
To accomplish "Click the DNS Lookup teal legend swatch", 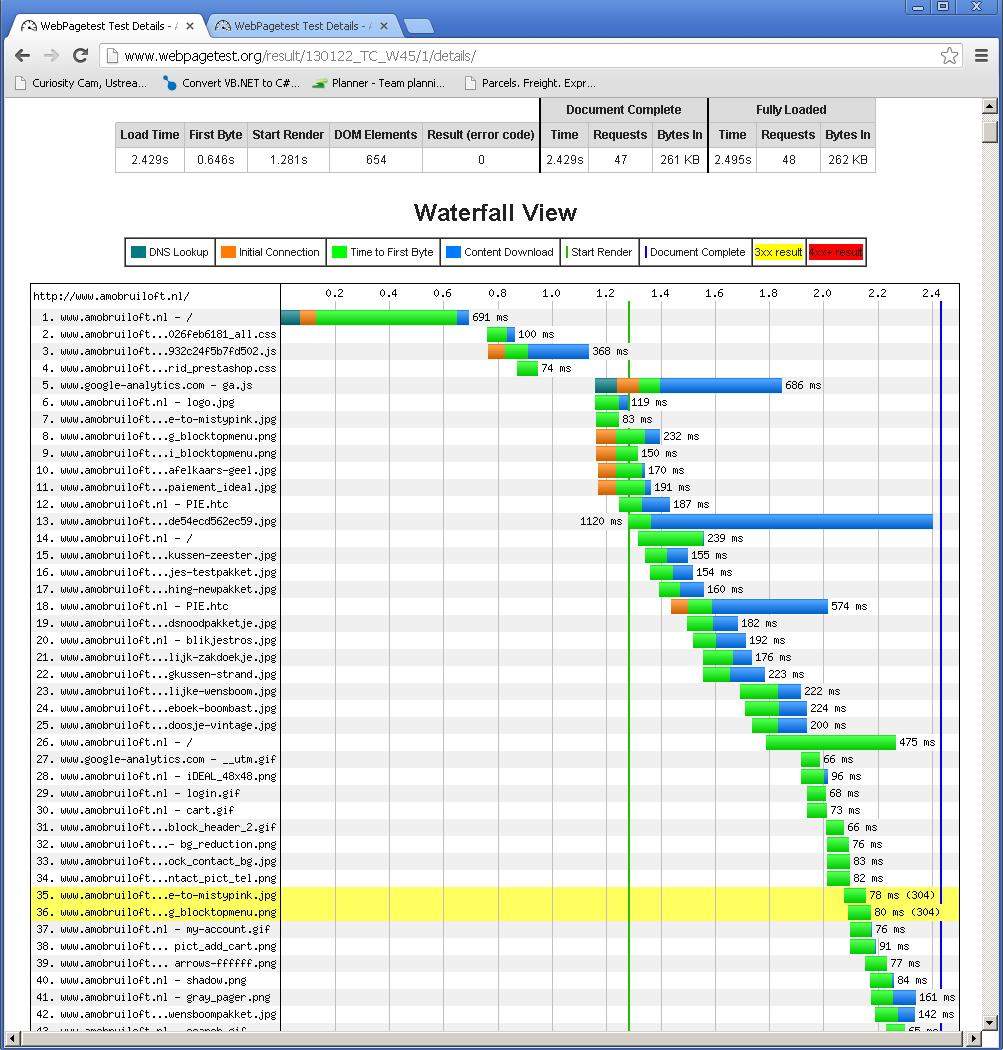I will (138, 252).
